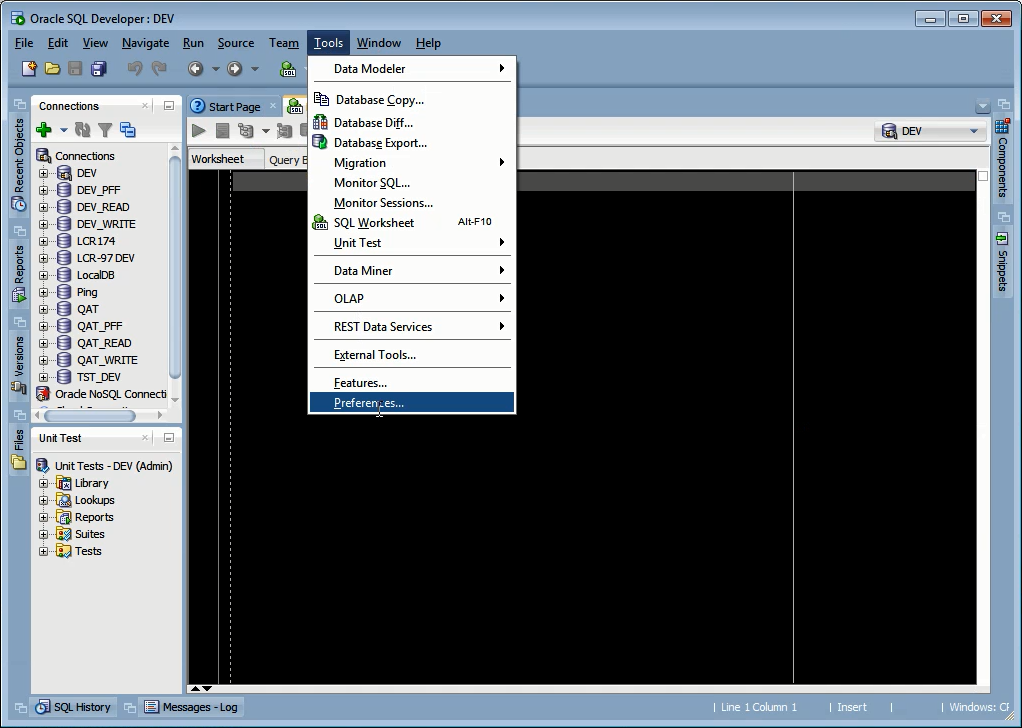Click the Database Diff menu item
Viewport: 1022px width, 728px height.
point(412,123)
